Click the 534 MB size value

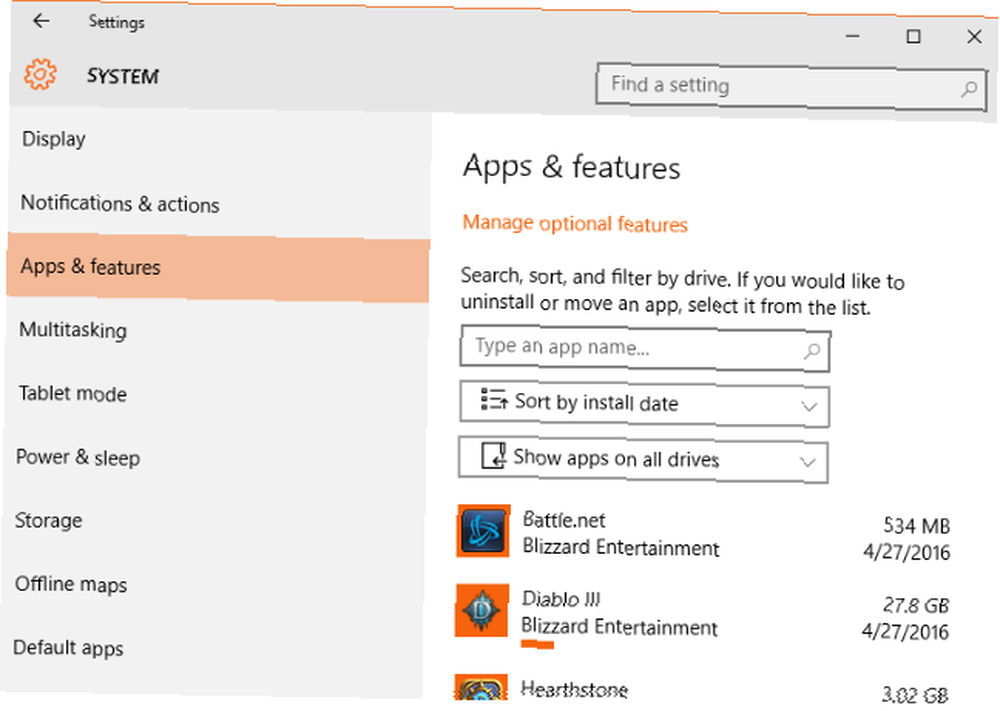click(x=916, y=526)
